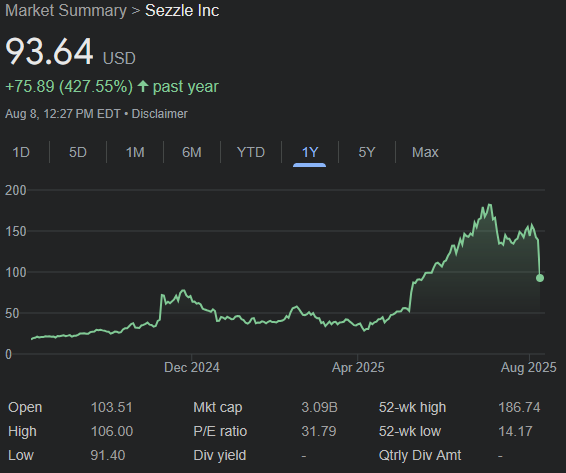This screenshot has width=566, height=473.
Task: Click the P/E ratio value 31.79
Action: [319, 431]
